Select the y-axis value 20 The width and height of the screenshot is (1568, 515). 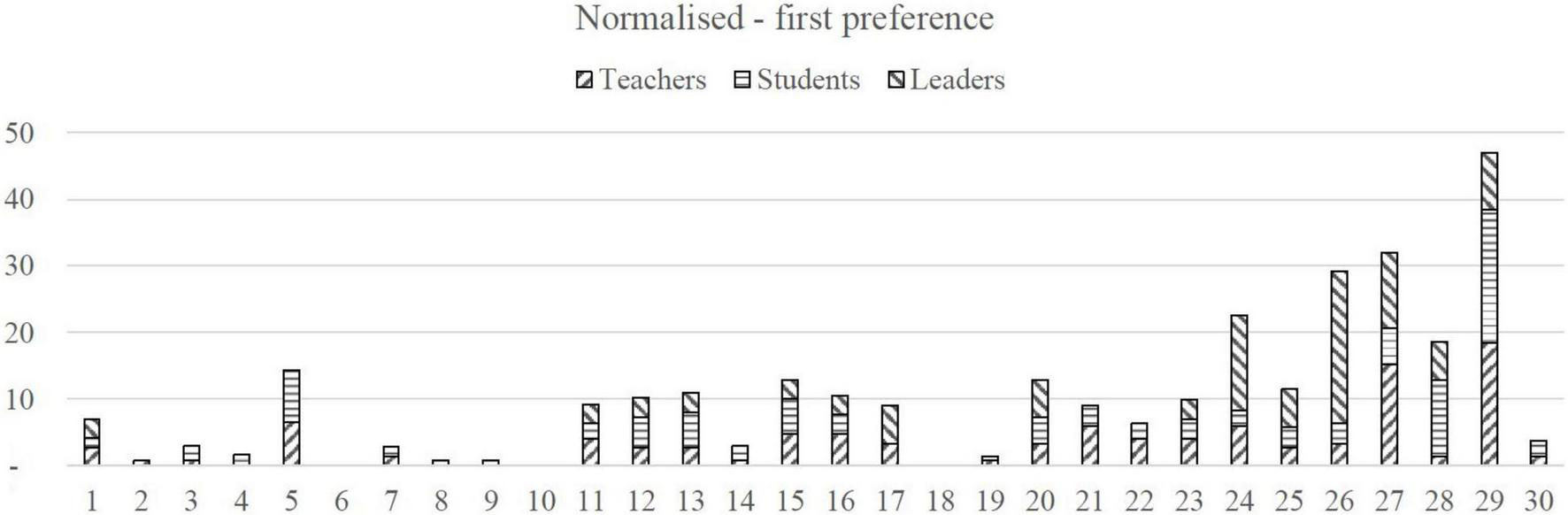coord(19,334)
